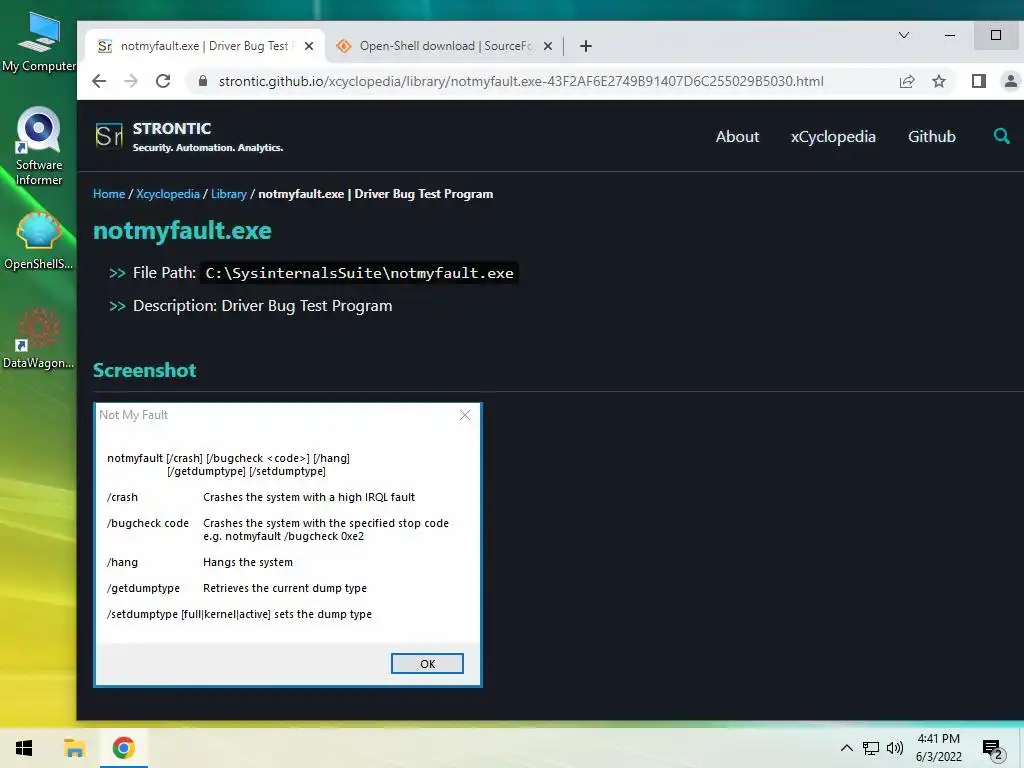Image resolution: width=1024 pixels, height=768 pixels.
Task: Open the xCyclopedia menu item
Action: pos(833,136)
